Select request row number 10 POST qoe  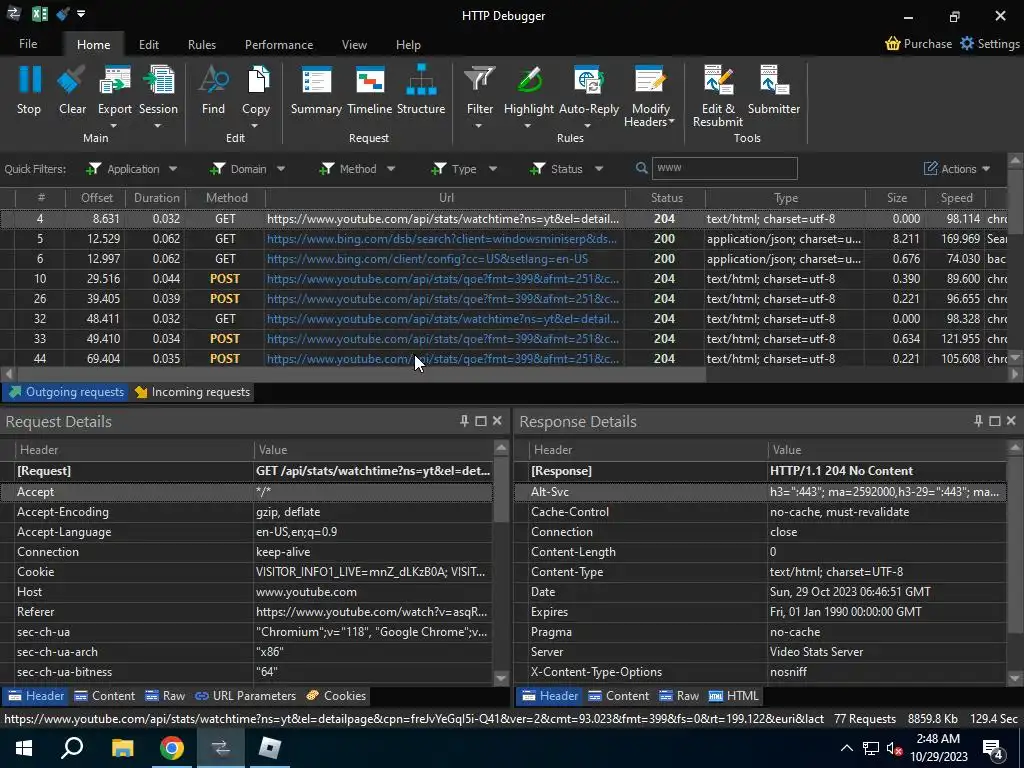coord(503,279)
